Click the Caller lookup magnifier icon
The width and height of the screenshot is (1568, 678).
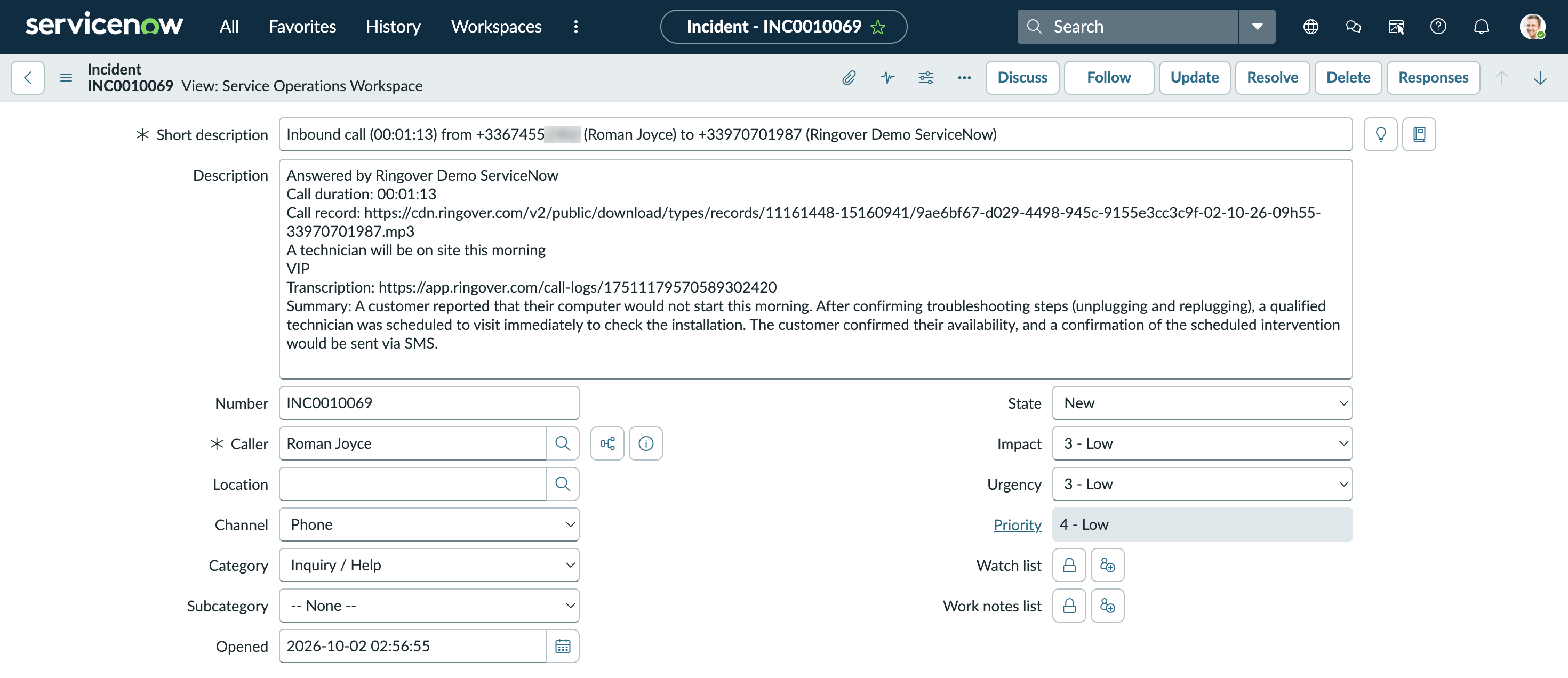click(x=563, y=444)
